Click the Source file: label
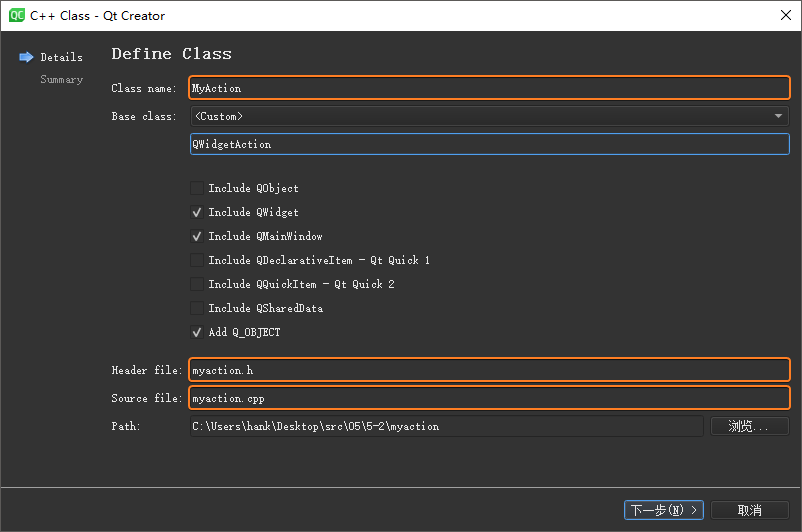802x532 pixels. click(147, 398)
